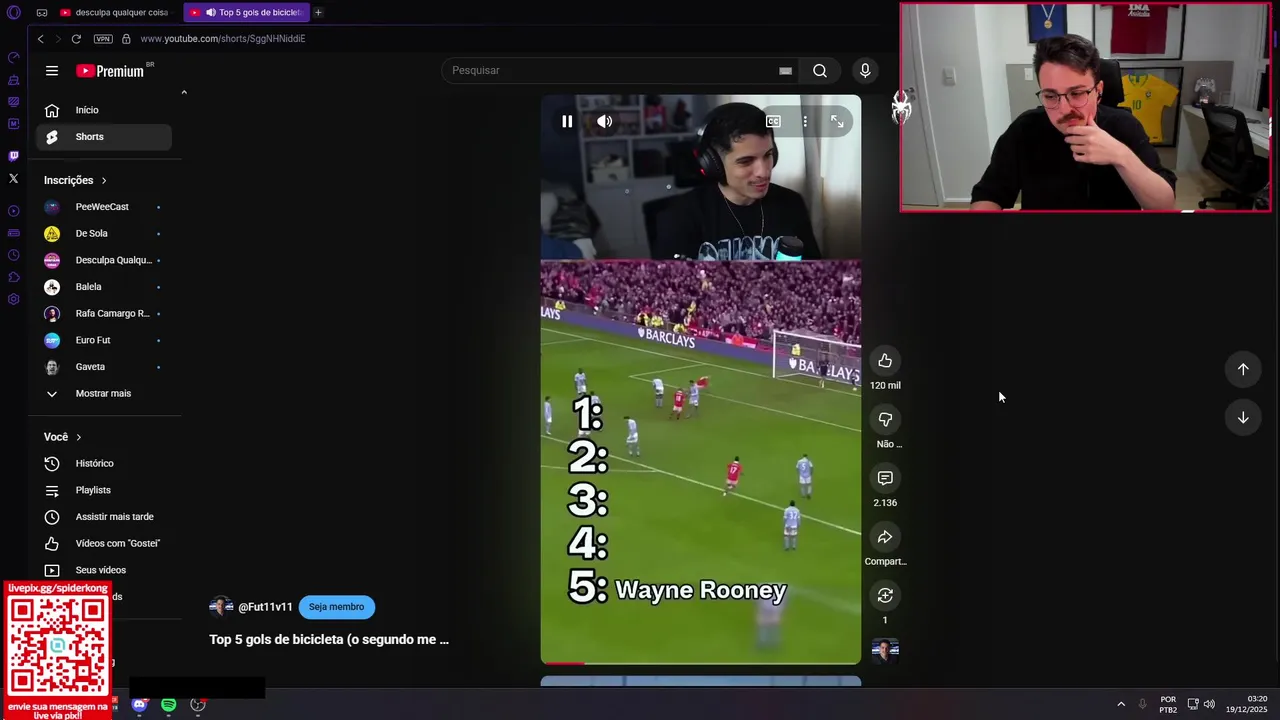This screenshot has width=1280, height=720.
Task: Open the @Fut11v11 channel name
Action: tap(265, 607)
